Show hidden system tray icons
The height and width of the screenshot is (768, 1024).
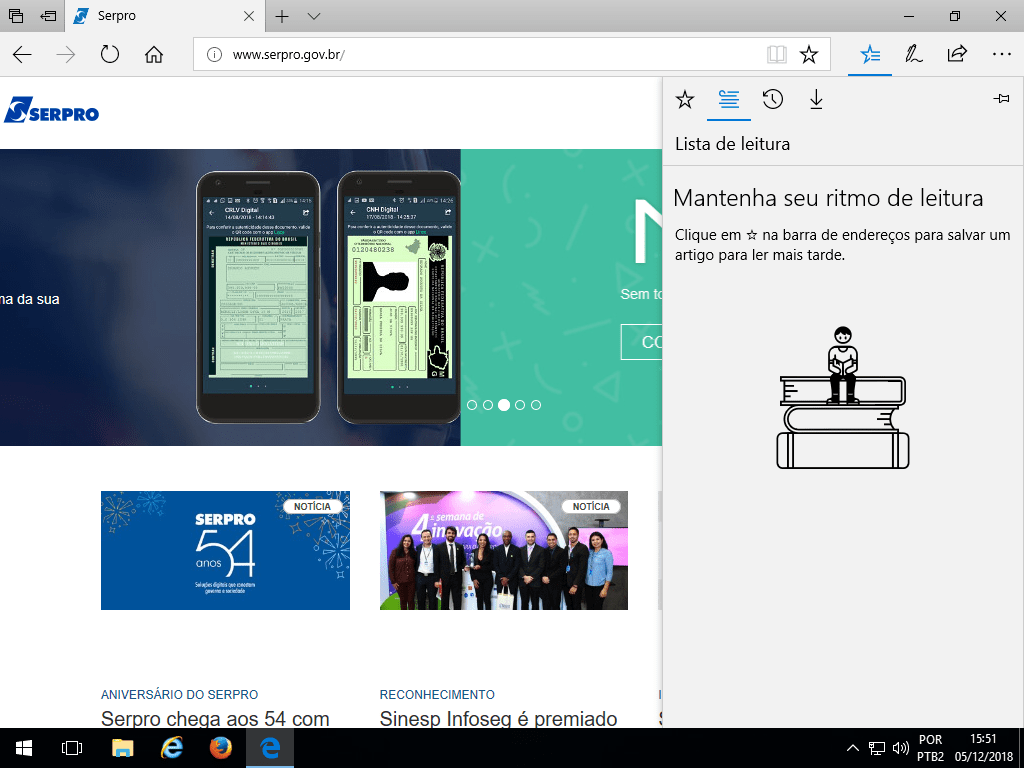pyautogui.click(x=852, y=748)
